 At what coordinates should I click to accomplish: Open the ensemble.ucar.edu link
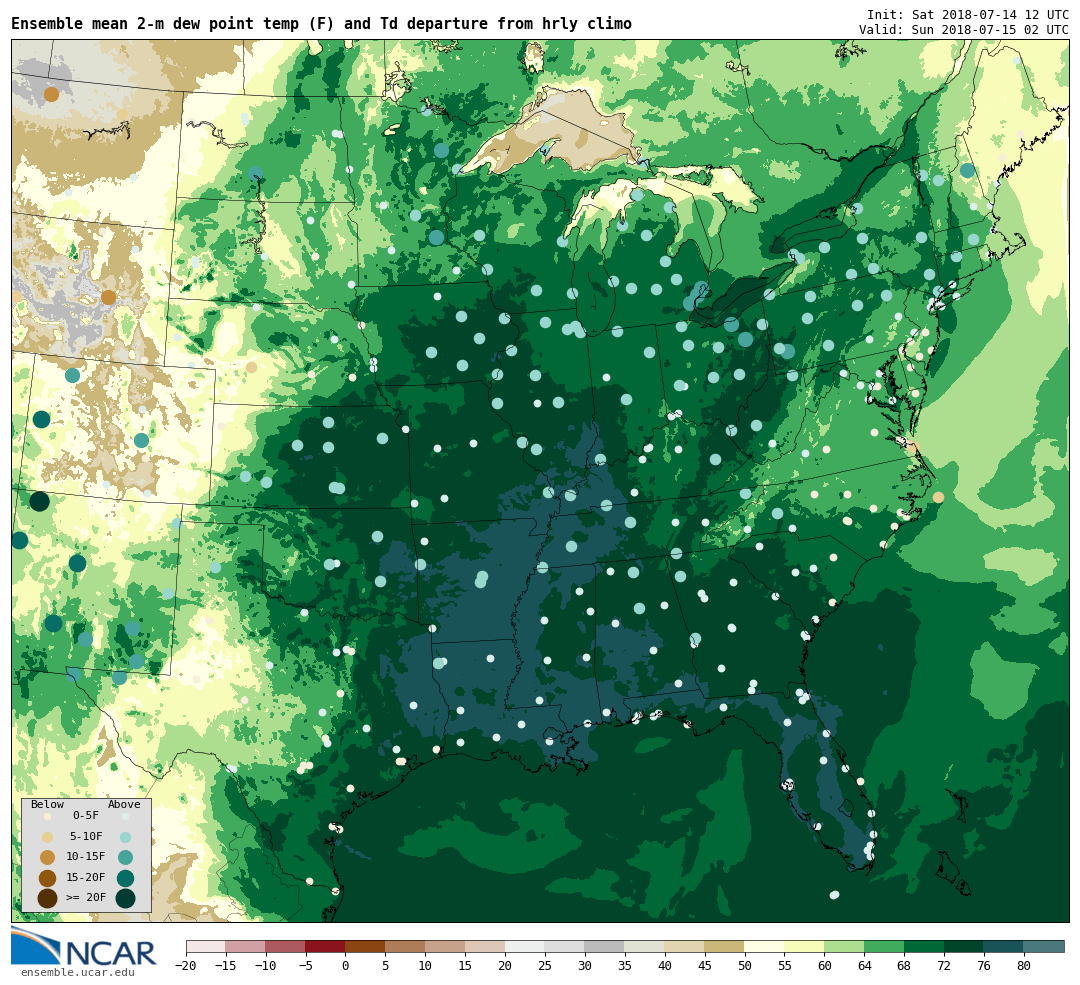point(77,972)
